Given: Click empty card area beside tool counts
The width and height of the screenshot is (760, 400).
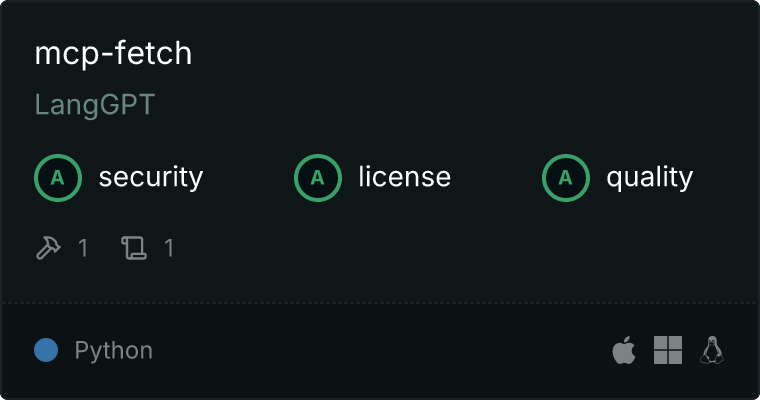Looking at the screenshot, I should [x=436, y=248].
